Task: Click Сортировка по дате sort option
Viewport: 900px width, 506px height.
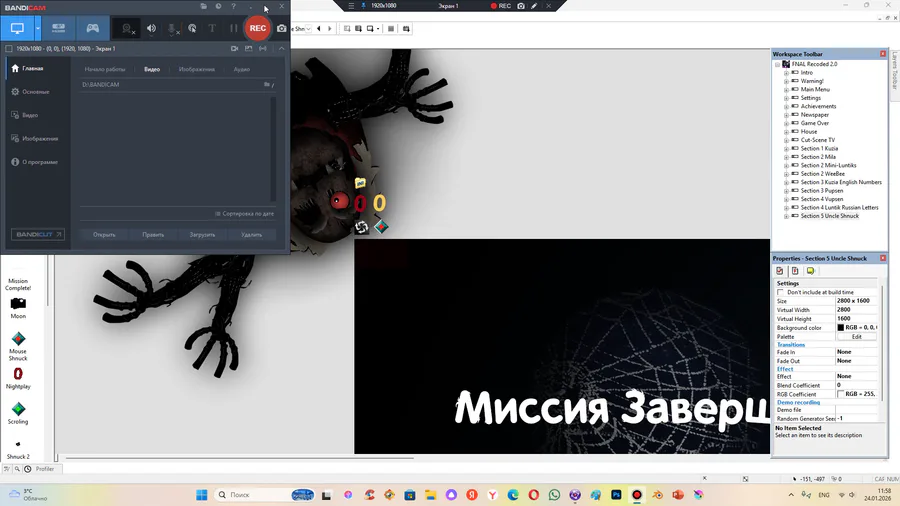Action: pyautogui.click(x=245, y=213)
